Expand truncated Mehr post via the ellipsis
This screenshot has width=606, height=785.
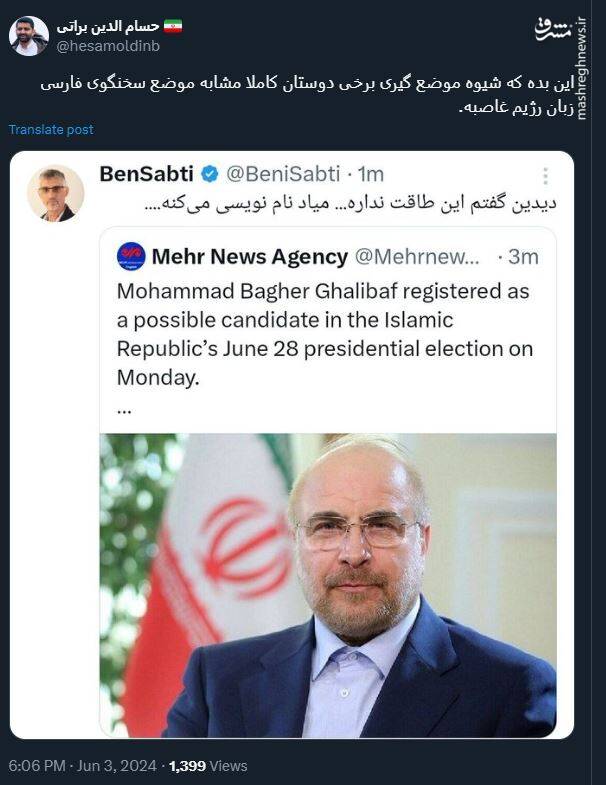pos(124,407)
